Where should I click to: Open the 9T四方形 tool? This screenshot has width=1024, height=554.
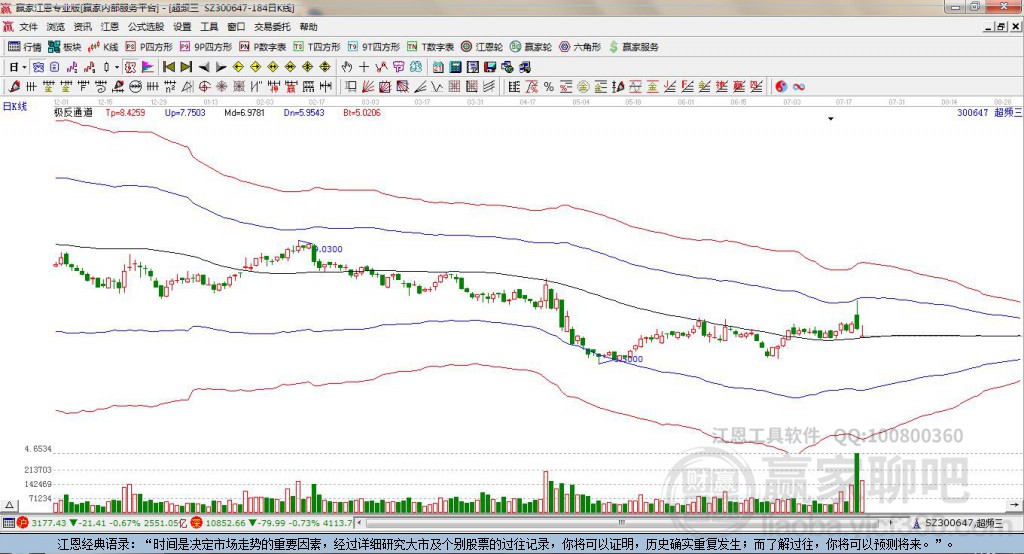click(374, 47)
